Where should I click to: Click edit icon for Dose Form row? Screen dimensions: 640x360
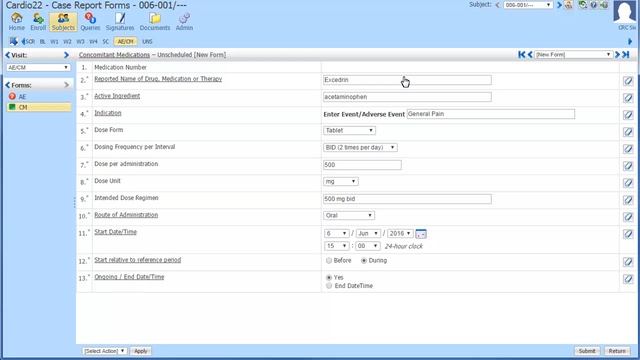coord(628,132)
